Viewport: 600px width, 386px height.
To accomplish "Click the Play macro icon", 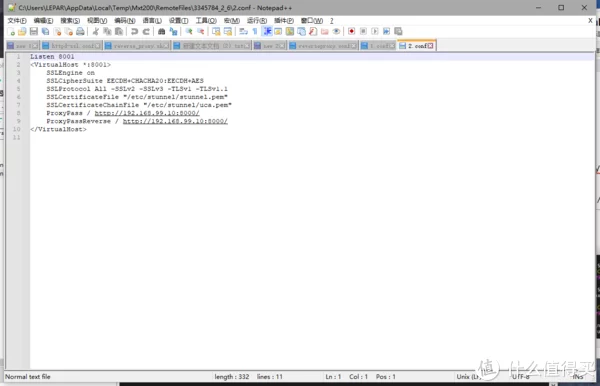I will pos(375,31).
